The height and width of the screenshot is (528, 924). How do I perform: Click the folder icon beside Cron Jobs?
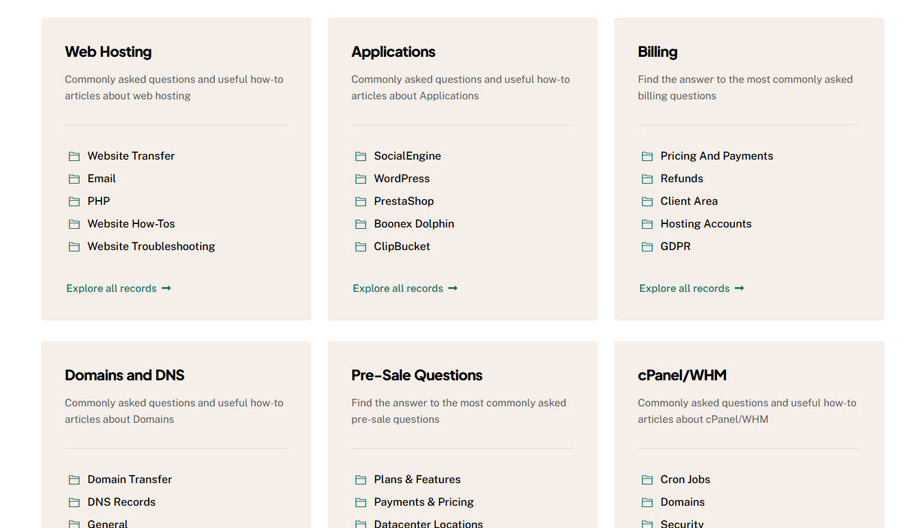[647, 480]
